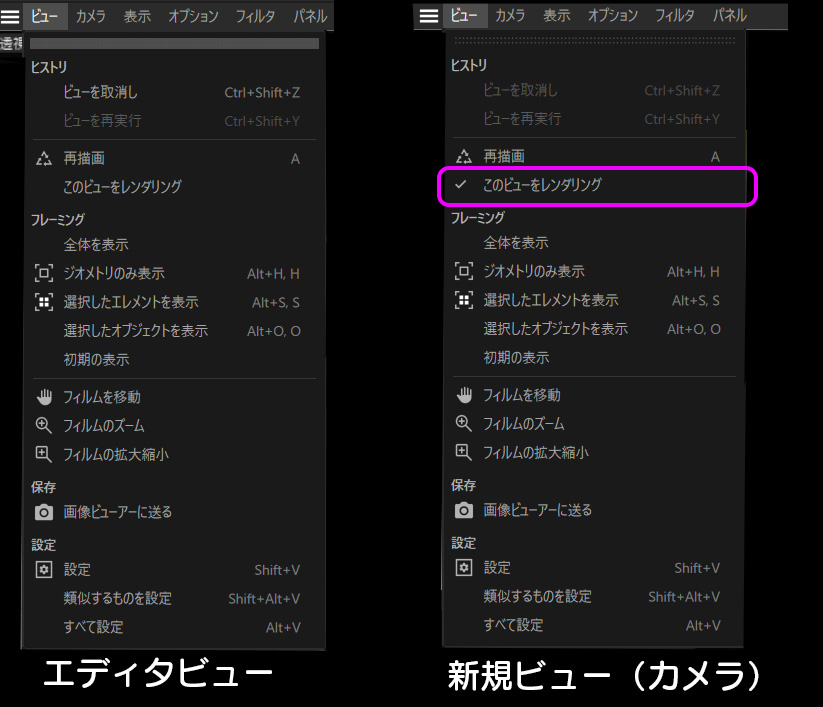Click the 選択したエレメントを表示 icon in the エディタビュー menu
823x707 pixels.
click(x=44, y=302)
